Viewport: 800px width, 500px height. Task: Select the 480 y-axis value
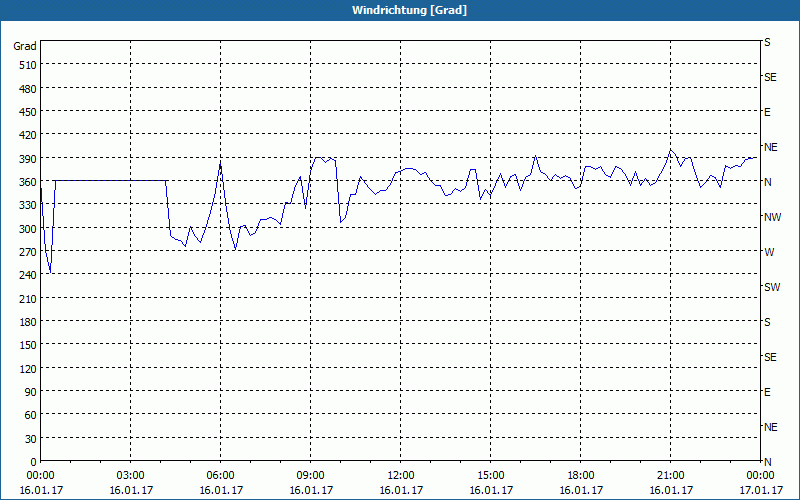tap(28, 89)
